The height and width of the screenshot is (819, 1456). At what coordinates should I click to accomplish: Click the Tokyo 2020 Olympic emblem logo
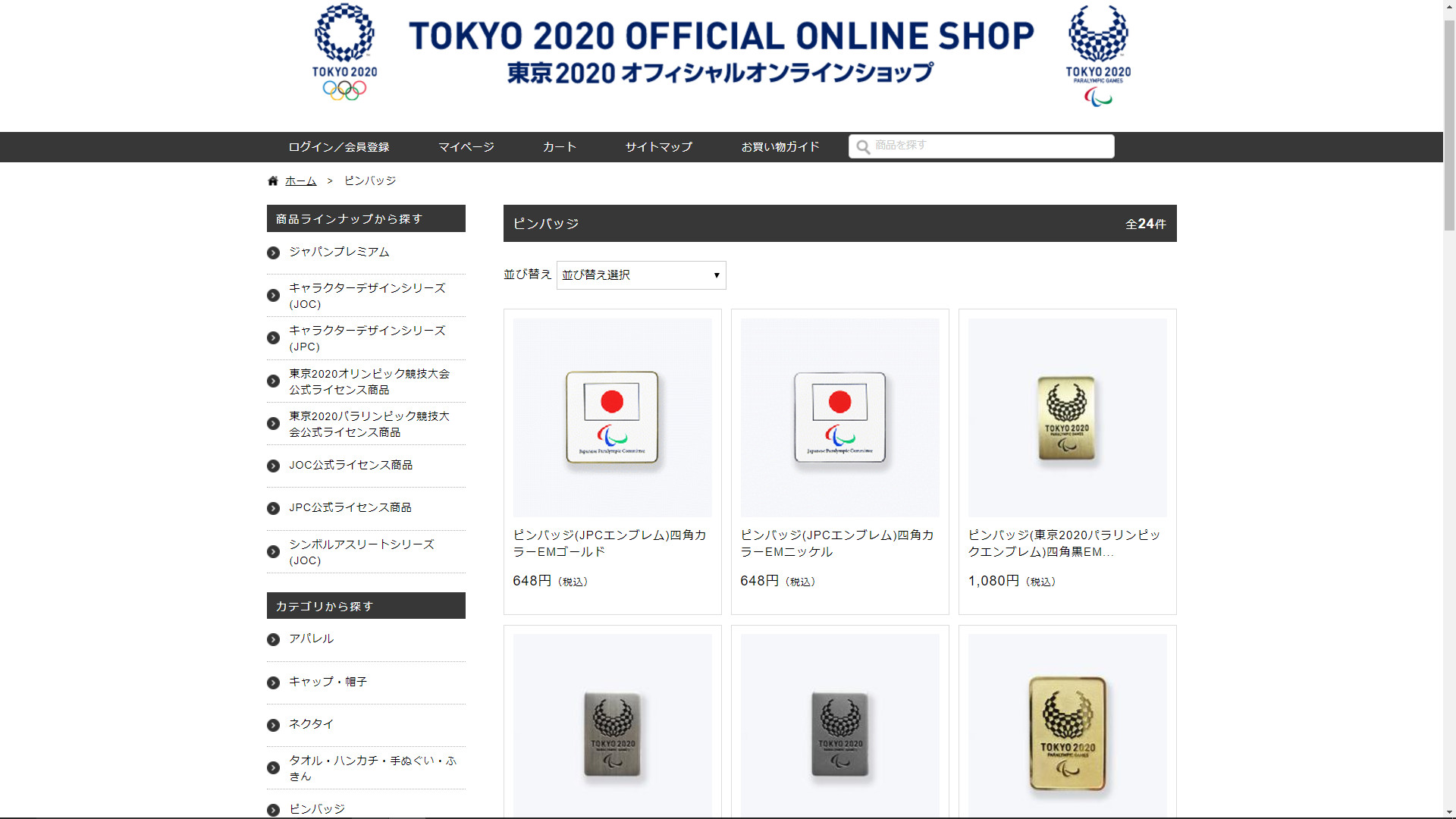click(344, 52)
